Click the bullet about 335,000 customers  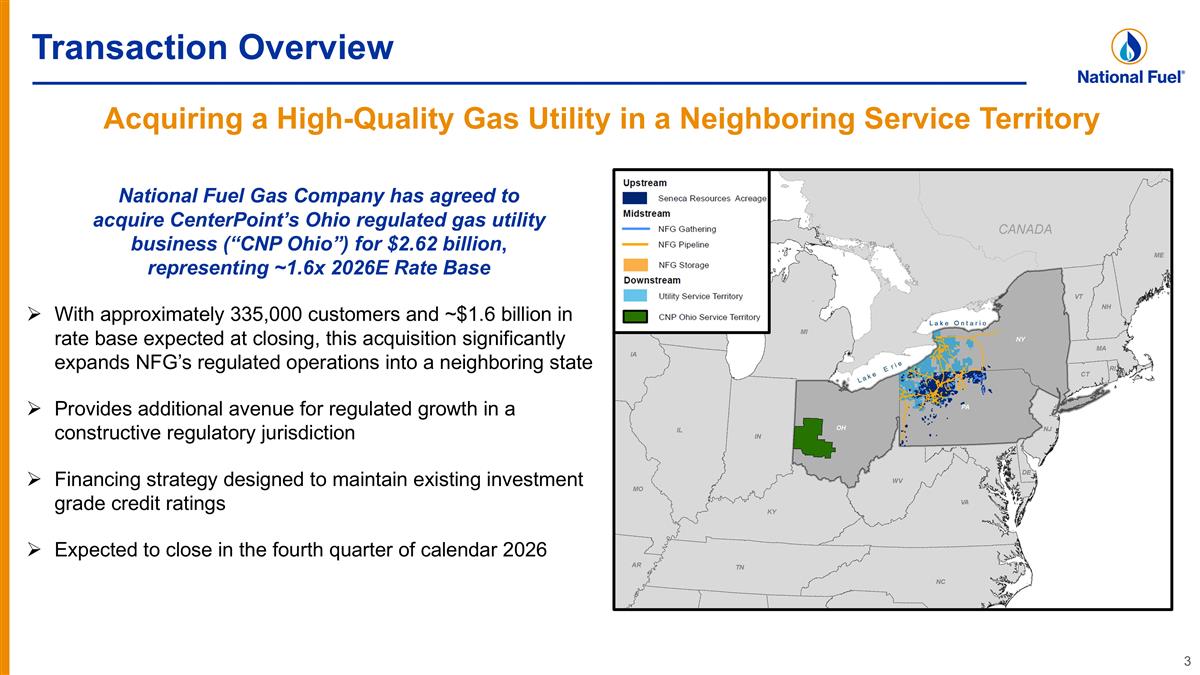(x=323, y=338)
